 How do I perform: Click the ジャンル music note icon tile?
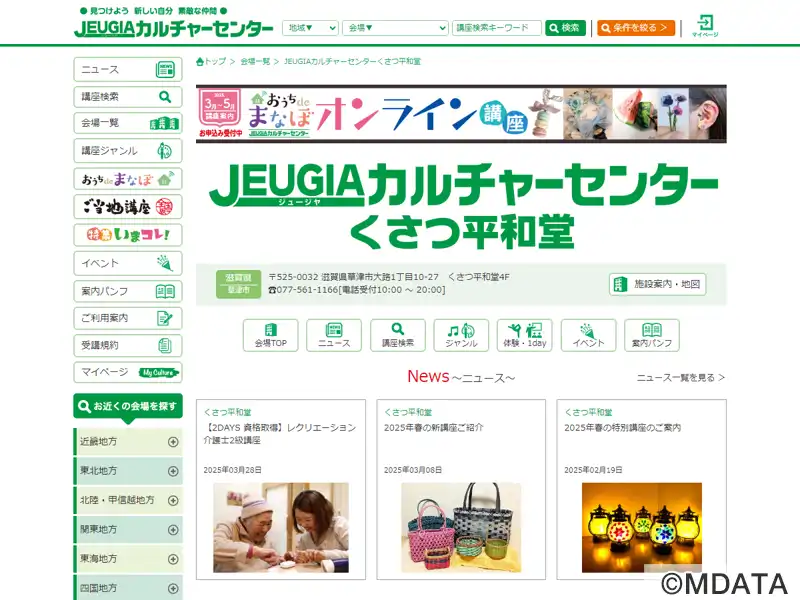tap(461, 335)
